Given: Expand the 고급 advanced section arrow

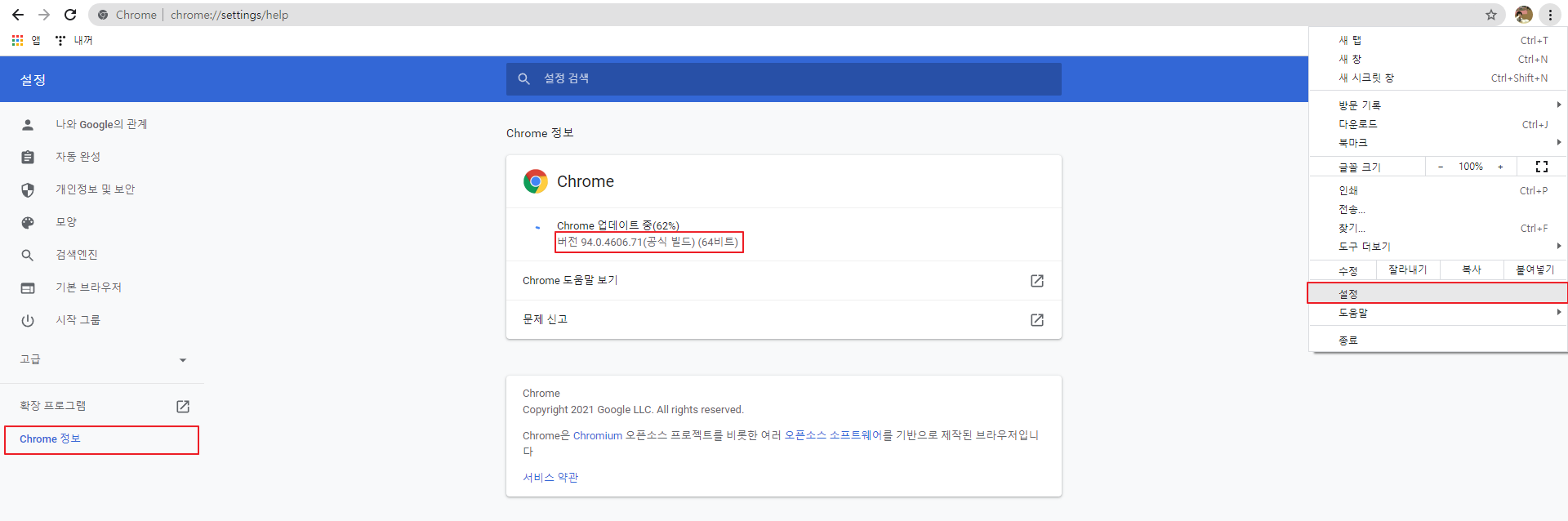Looking at the screenshot, I should (183, 360).
